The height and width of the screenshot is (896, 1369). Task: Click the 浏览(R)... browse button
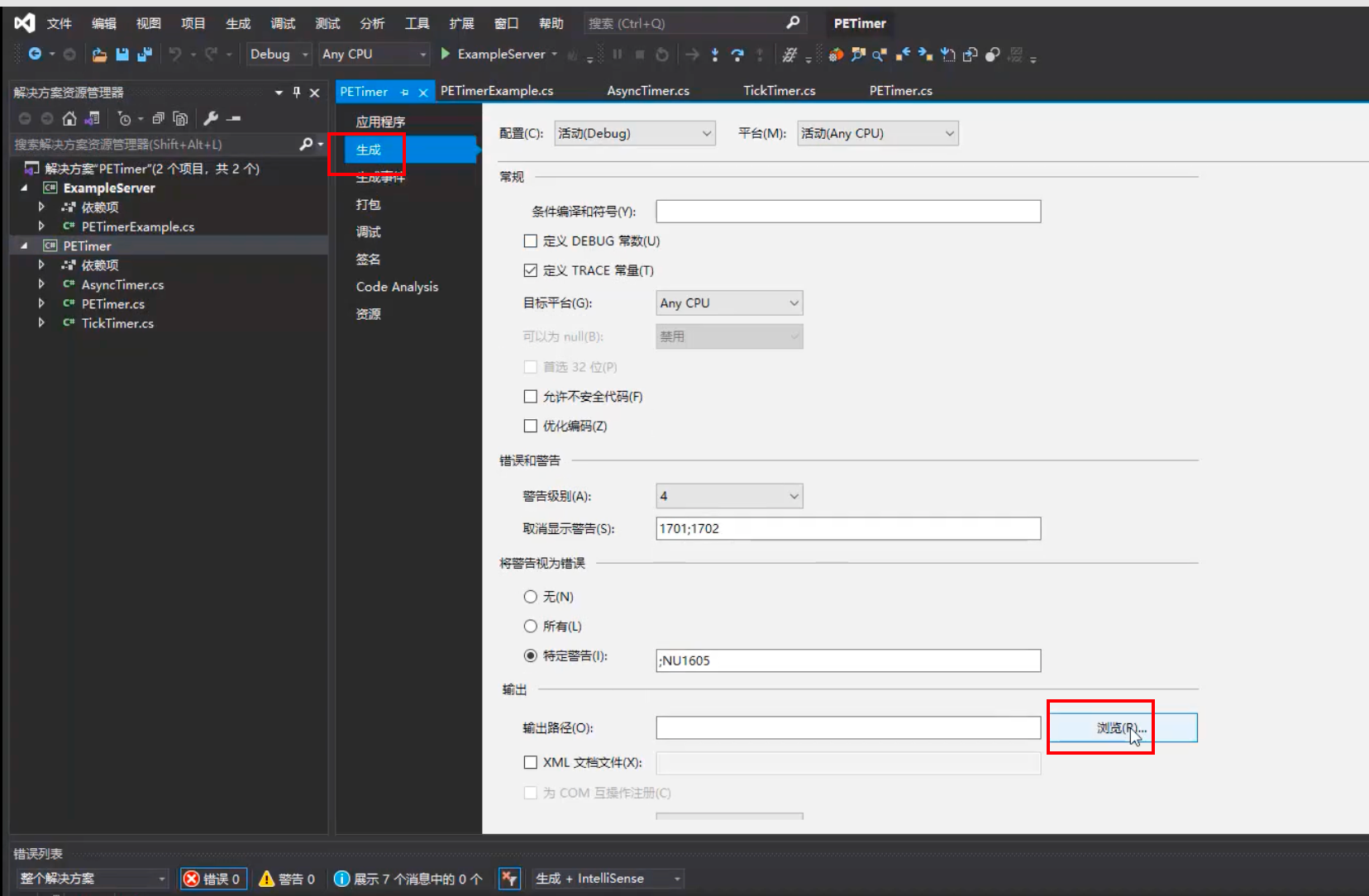[1122, 728]
